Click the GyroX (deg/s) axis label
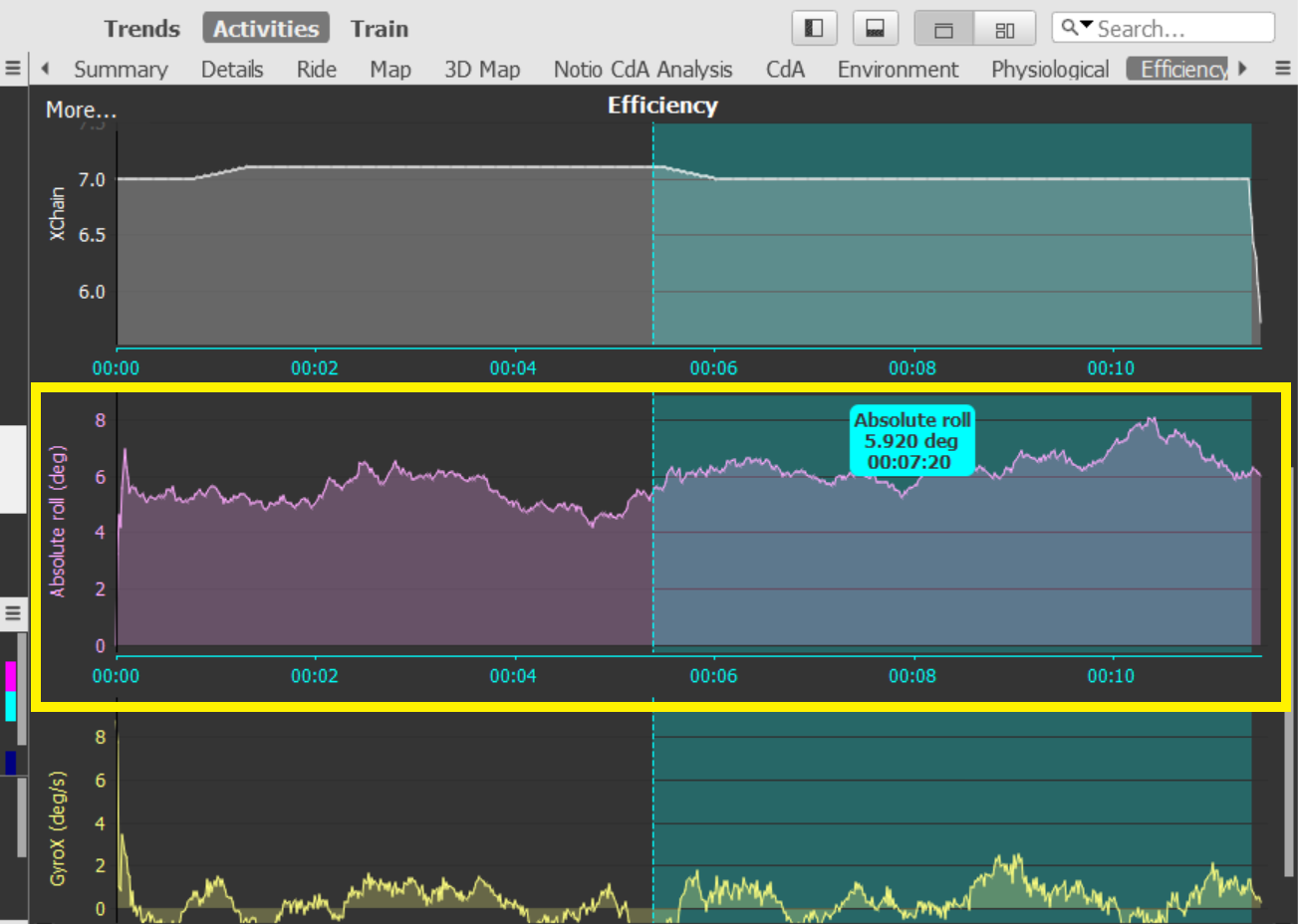 (58, 828)
